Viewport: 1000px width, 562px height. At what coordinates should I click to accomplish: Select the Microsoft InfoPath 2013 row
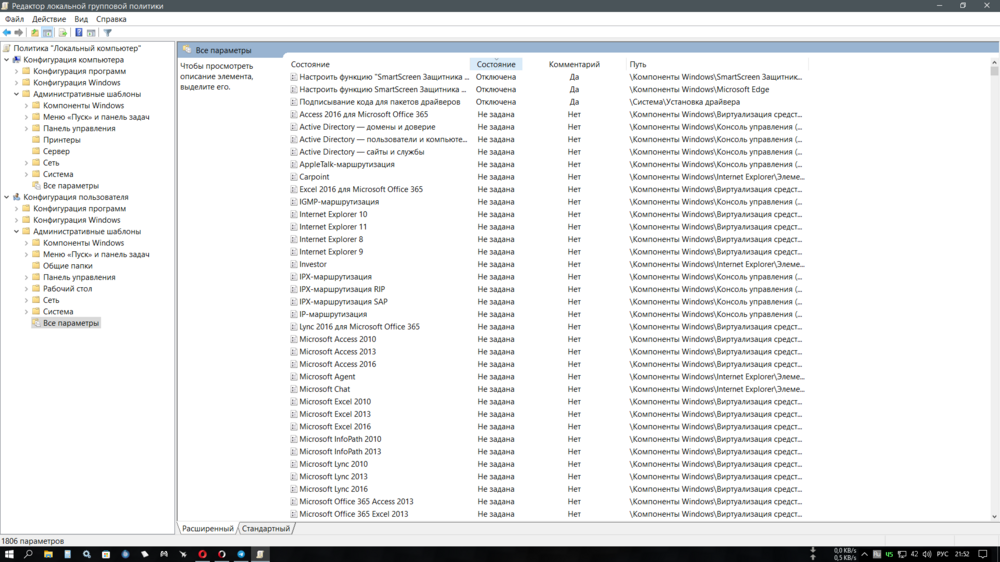[x=547, y=452]
